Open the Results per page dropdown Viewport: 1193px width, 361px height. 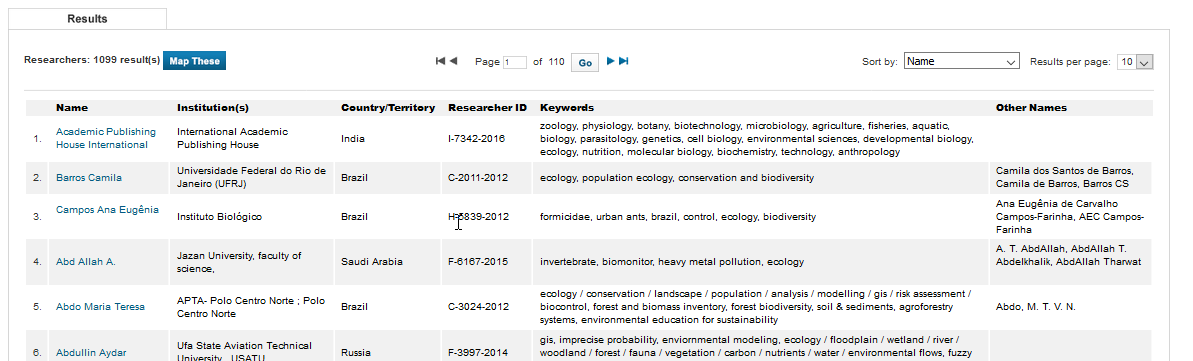point(1135,62)
